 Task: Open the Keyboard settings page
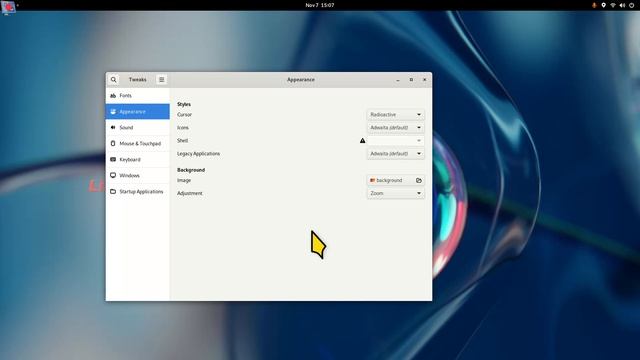coord(138,159)
